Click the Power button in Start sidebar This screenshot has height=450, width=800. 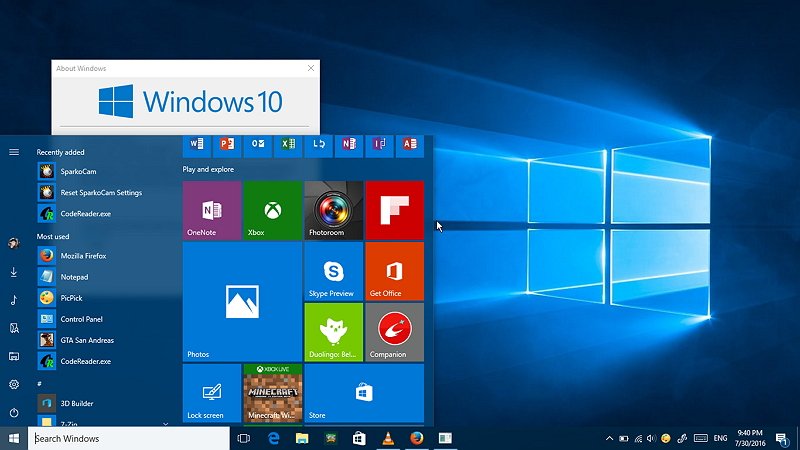(14, 412)
